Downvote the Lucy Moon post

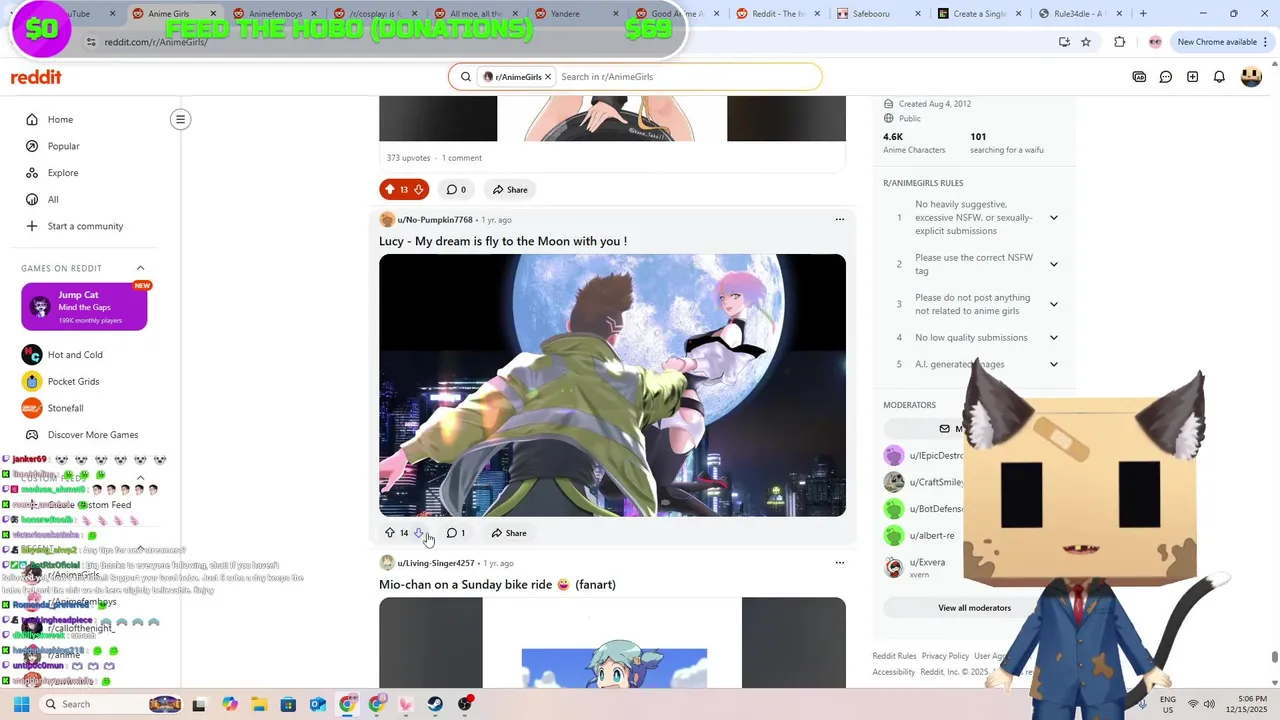[419, 533]
